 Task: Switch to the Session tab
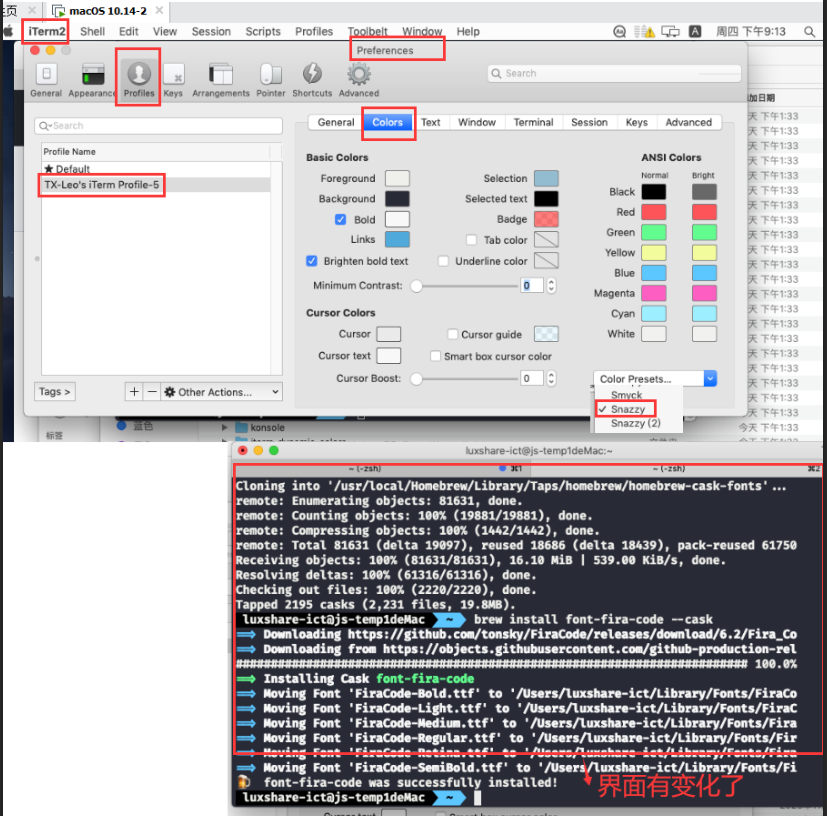pos(590,122)
